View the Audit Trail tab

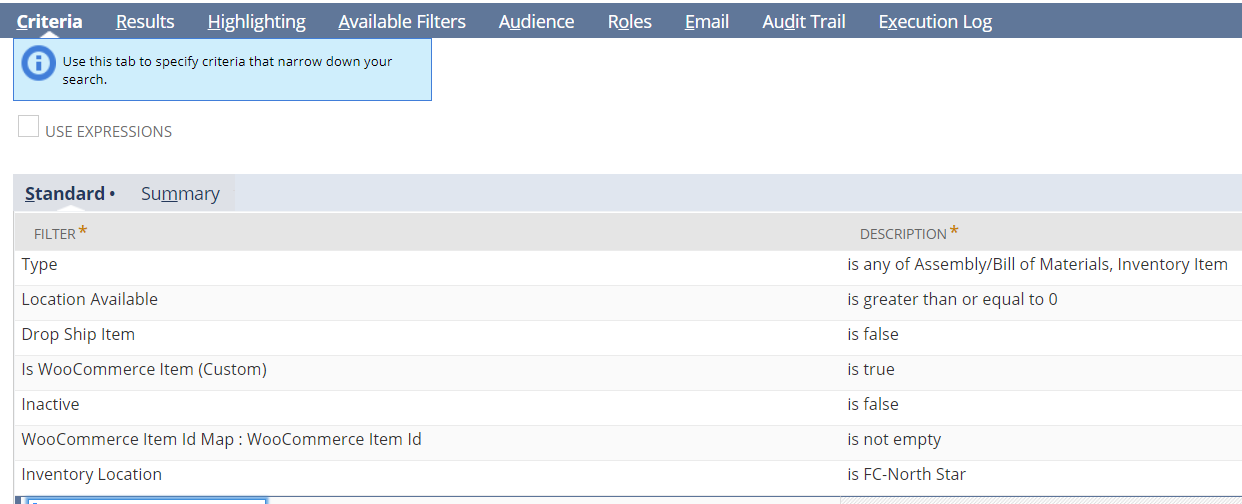coord(803,21)
